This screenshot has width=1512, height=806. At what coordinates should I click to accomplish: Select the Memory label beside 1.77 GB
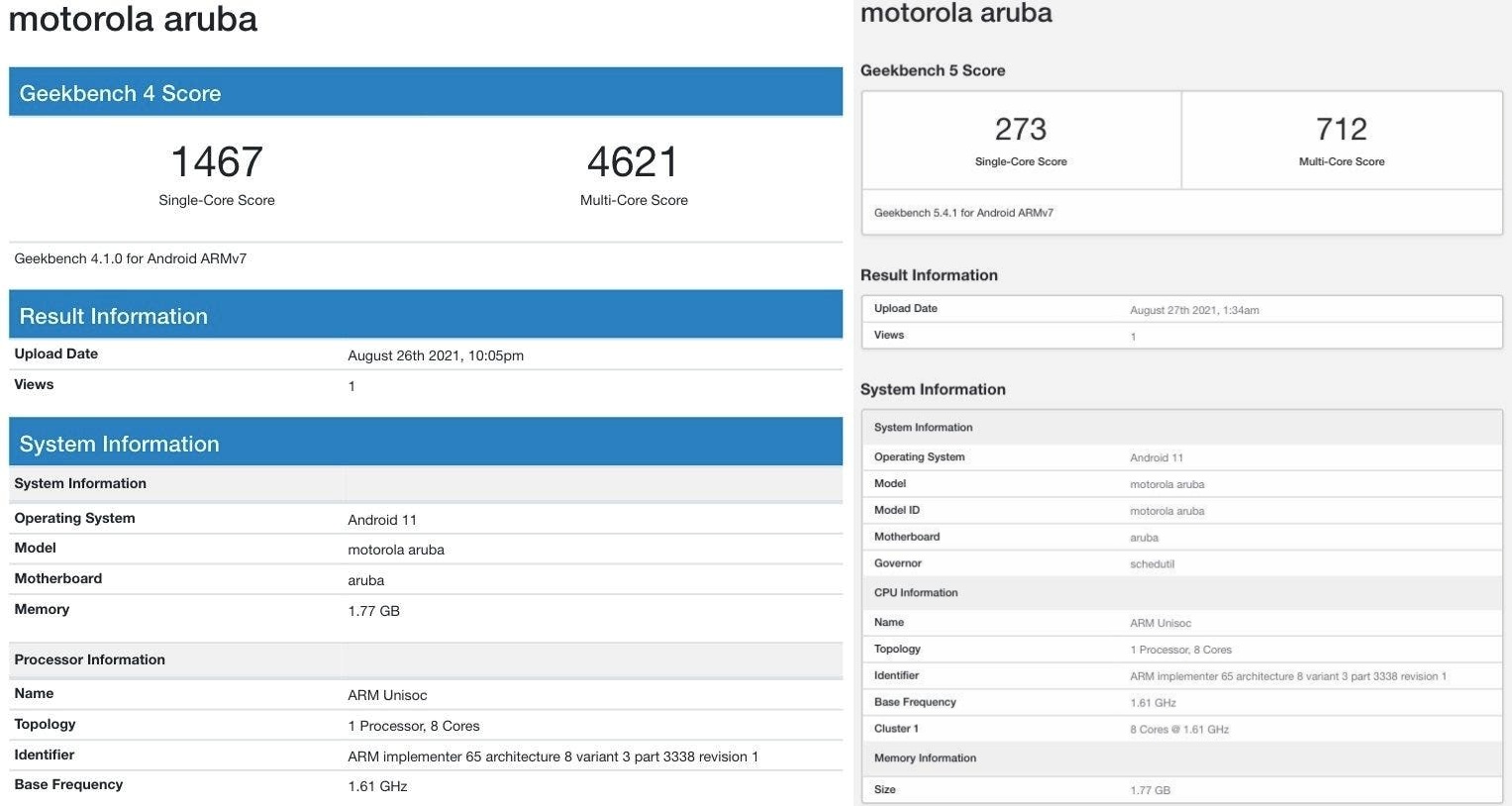click(42, 609)
